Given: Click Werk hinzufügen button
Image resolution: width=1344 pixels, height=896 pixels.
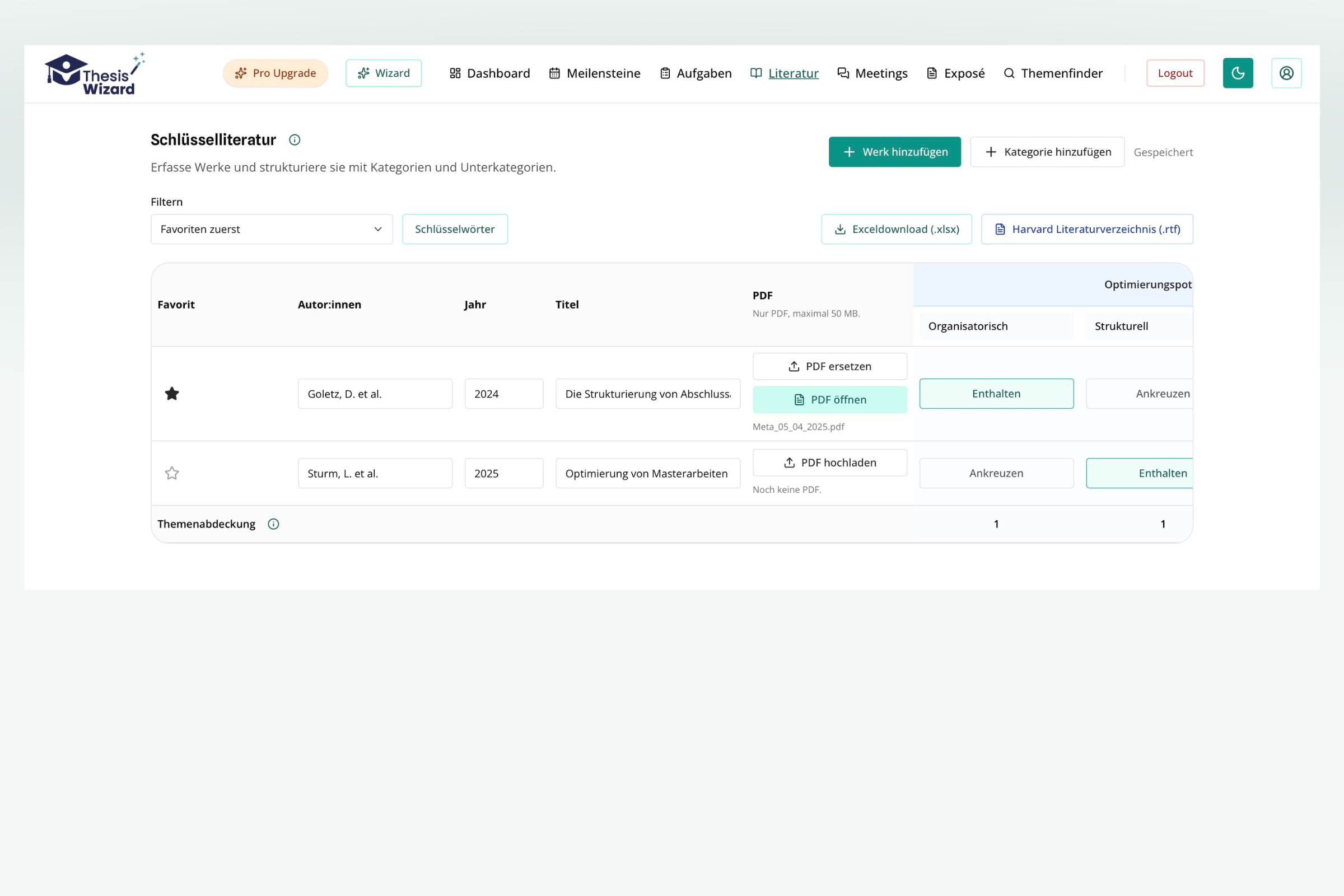Looking at the screenshot, I should coord(894,152).
